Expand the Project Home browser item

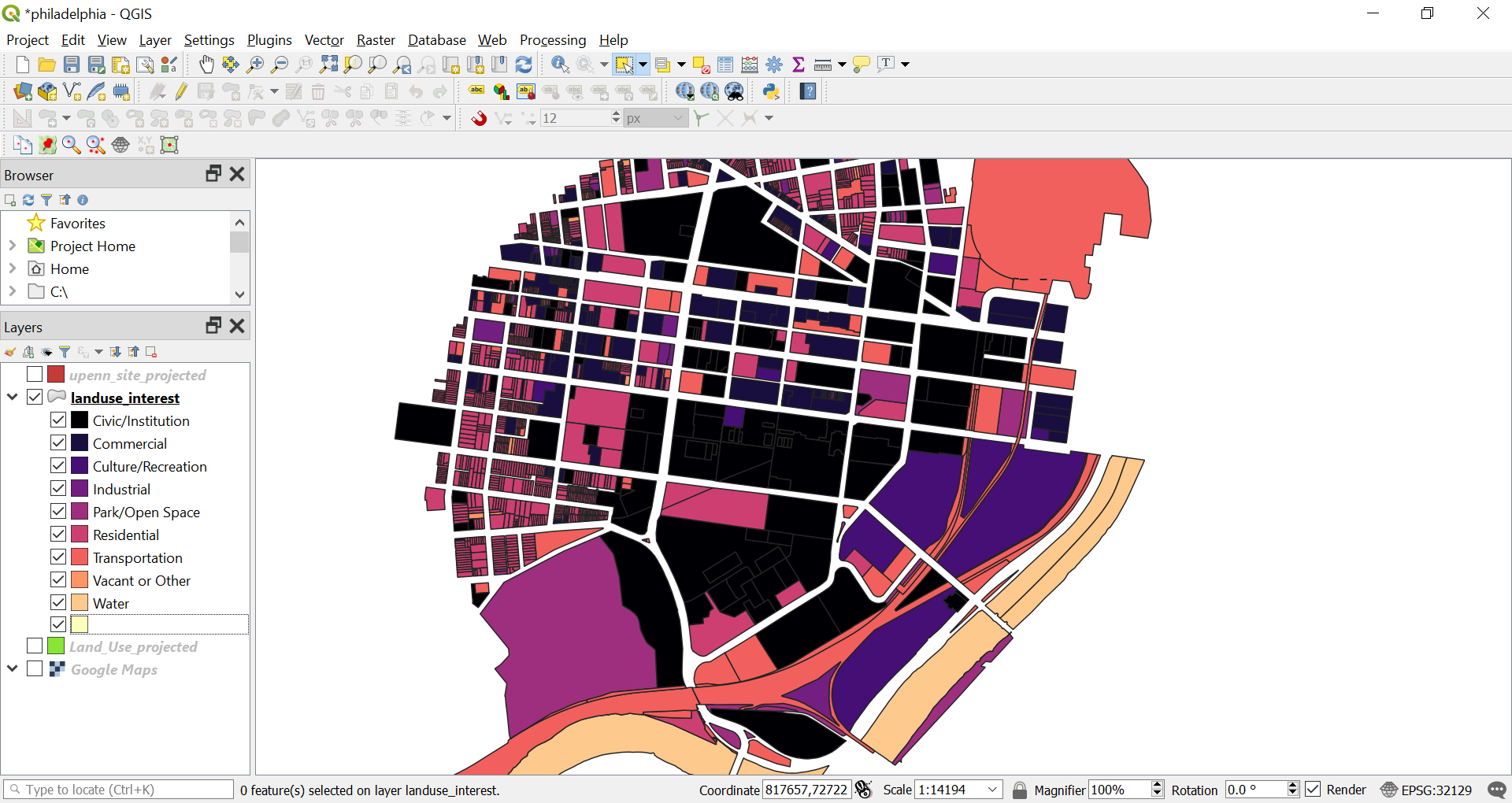click(x=13, y=246)
